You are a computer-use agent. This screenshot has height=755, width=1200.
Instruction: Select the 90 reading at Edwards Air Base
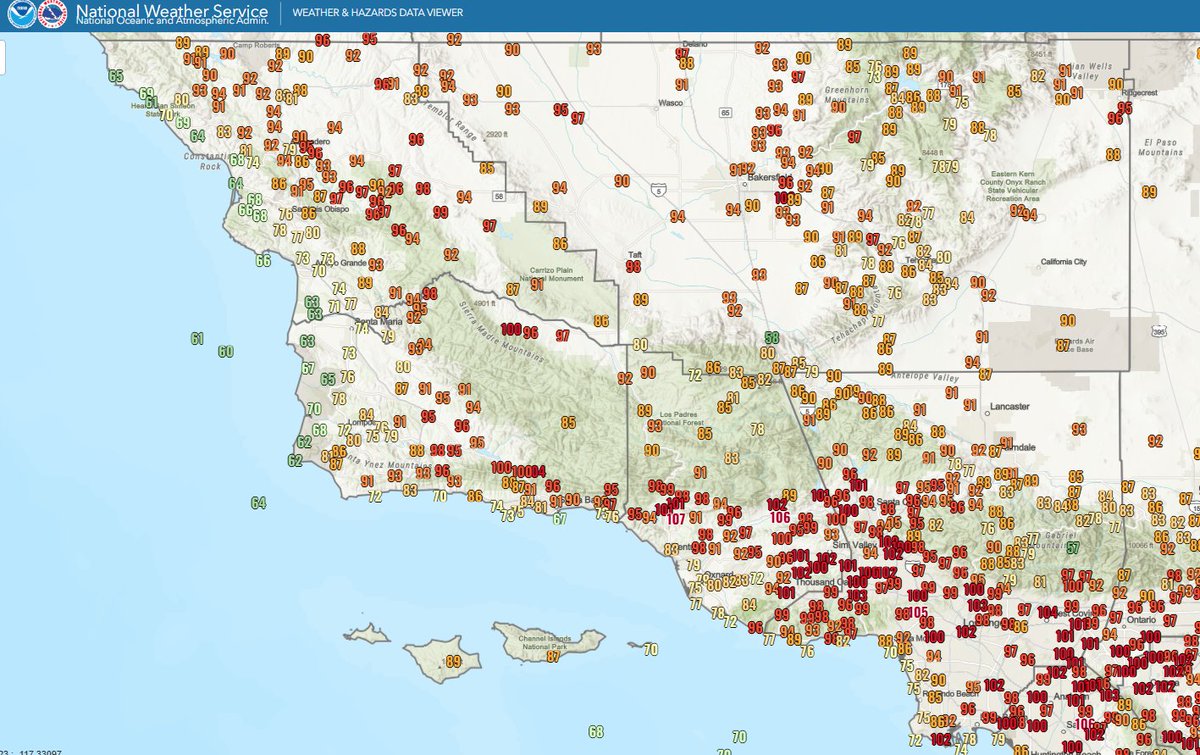[x=1068, y=321]
